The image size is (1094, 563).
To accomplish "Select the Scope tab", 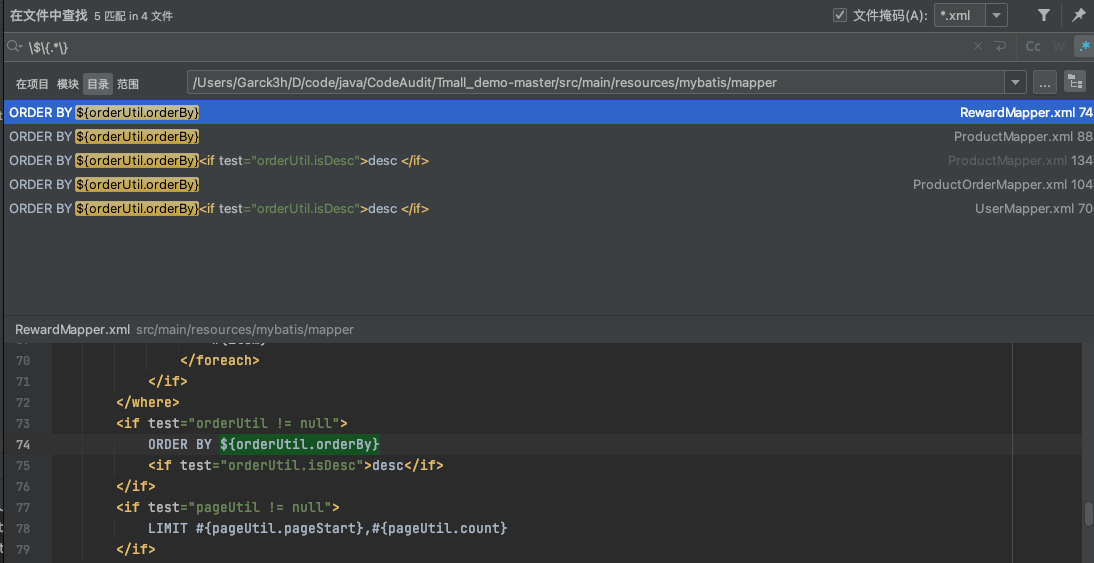I will point(128,84).
